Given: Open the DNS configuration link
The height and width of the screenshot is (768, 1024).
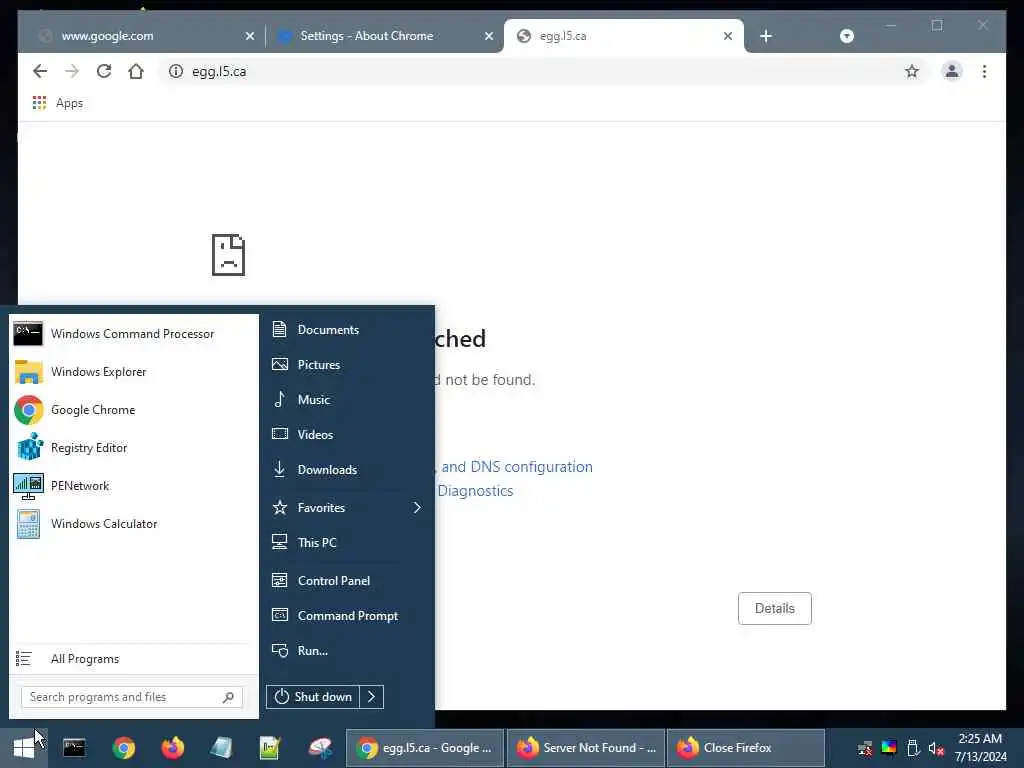Looking at the screenshot, I should click(517, 467).
